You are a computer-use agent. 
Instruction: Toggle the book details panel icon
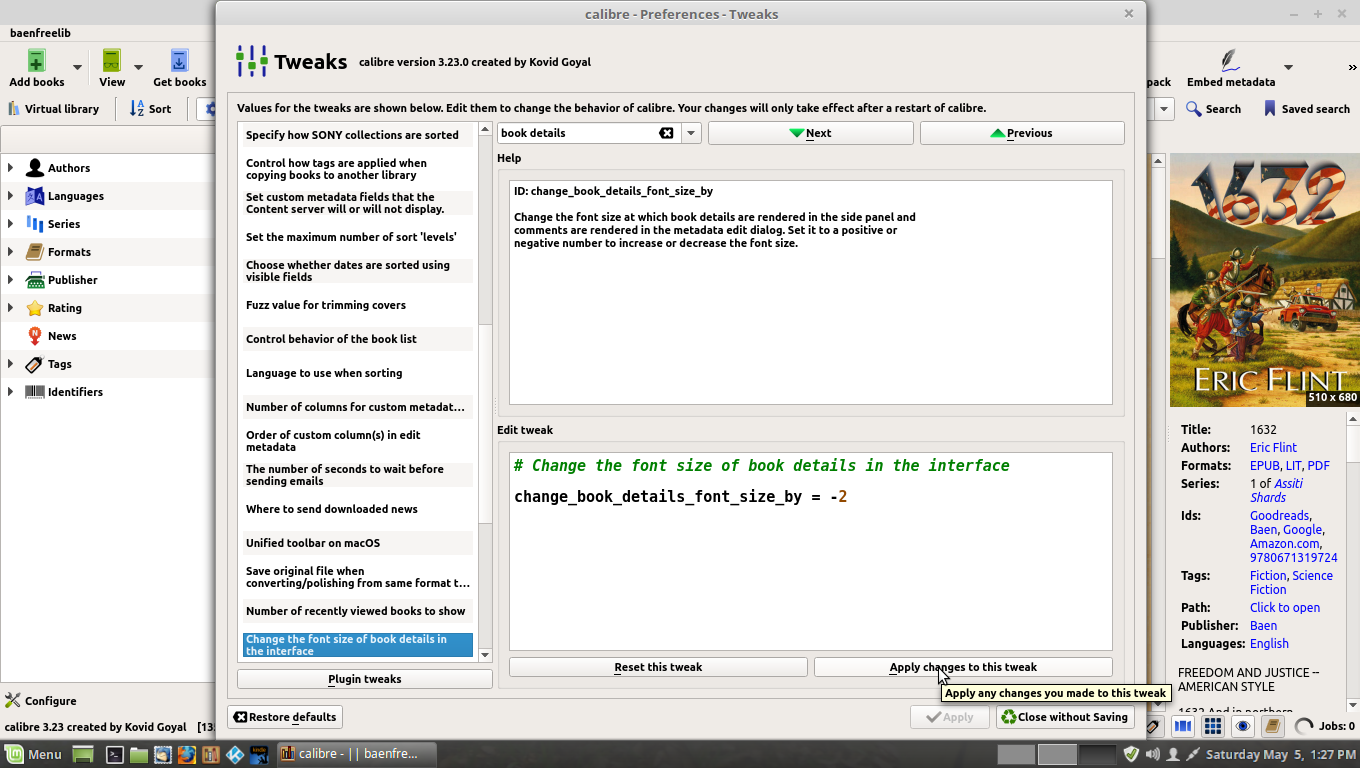[1272, 727]
